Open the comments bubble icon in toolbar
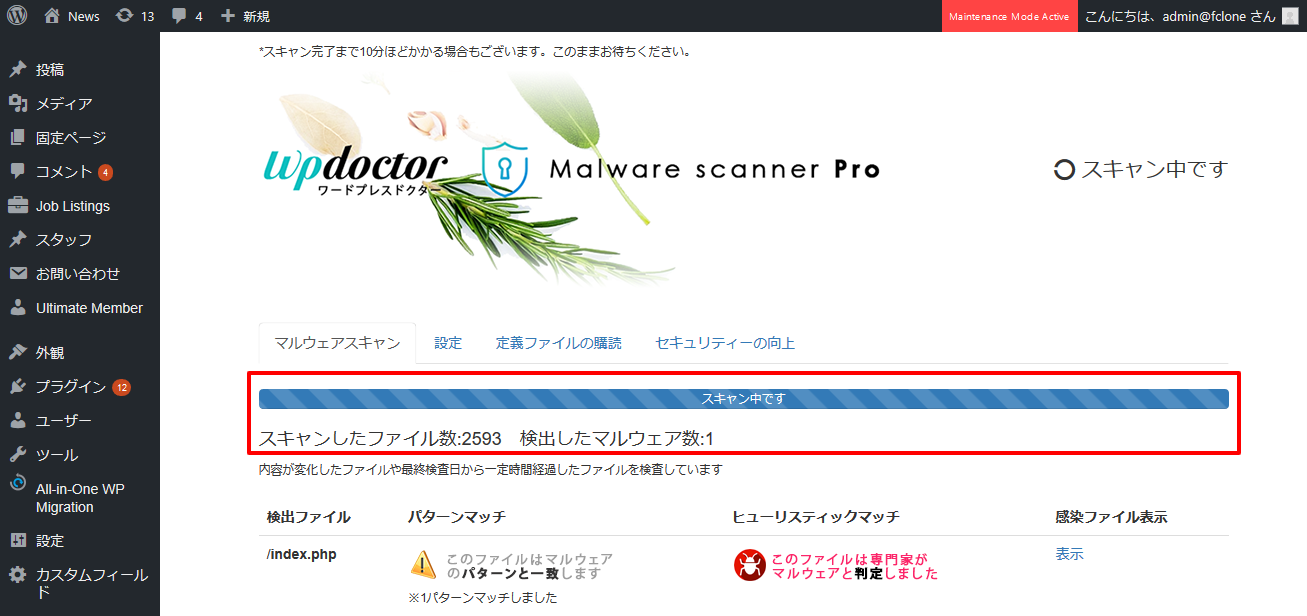The image size is (1307, 616). click(x=179, y=16)
